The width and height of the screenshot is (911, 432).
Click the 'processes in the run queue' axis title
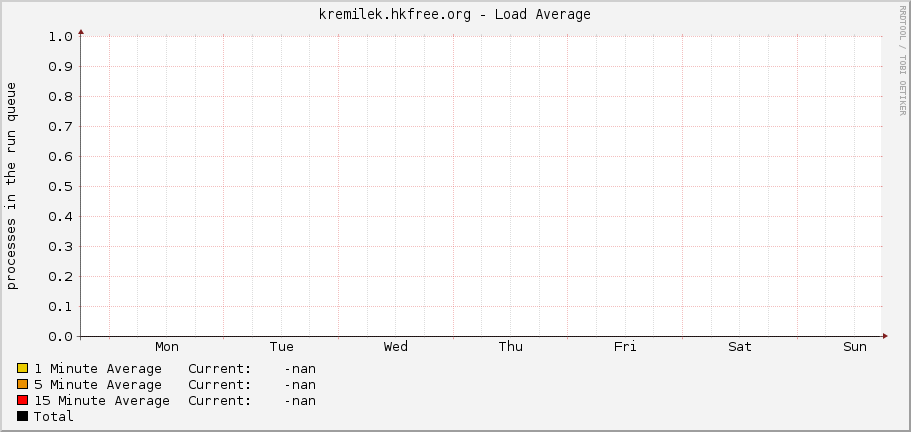coord(12,186)
